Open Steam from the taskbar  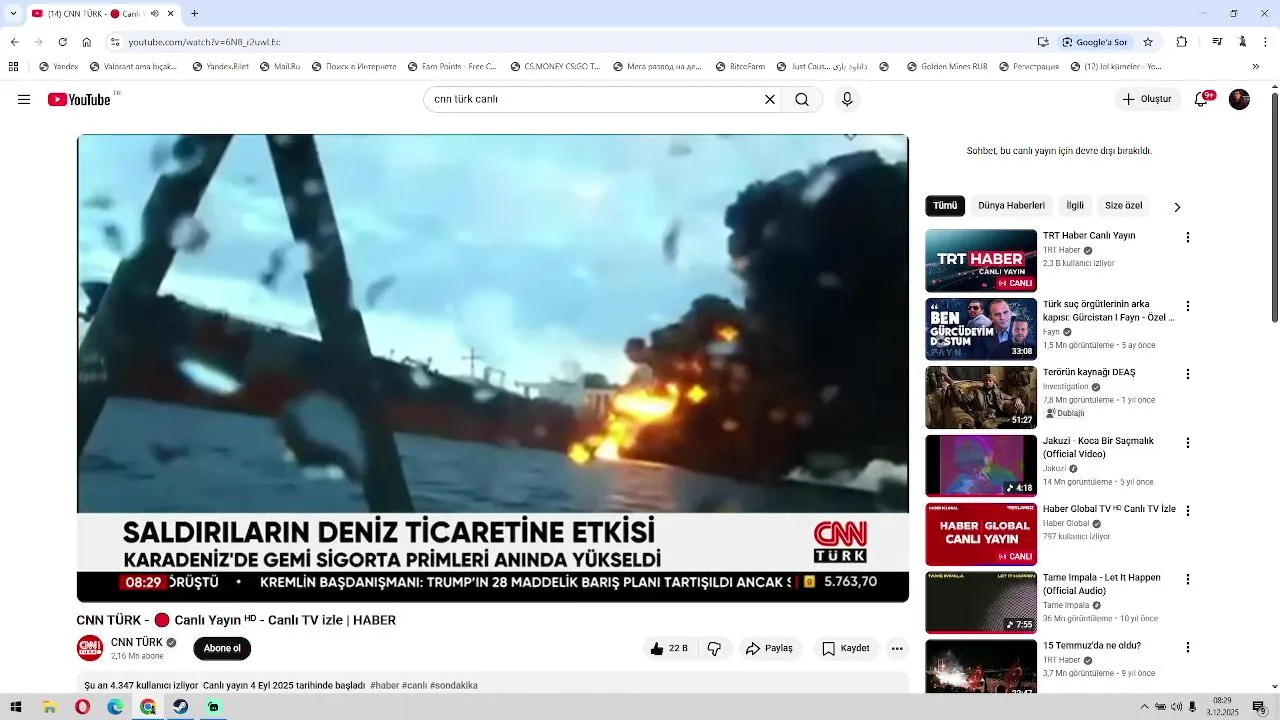coord(180,707)
